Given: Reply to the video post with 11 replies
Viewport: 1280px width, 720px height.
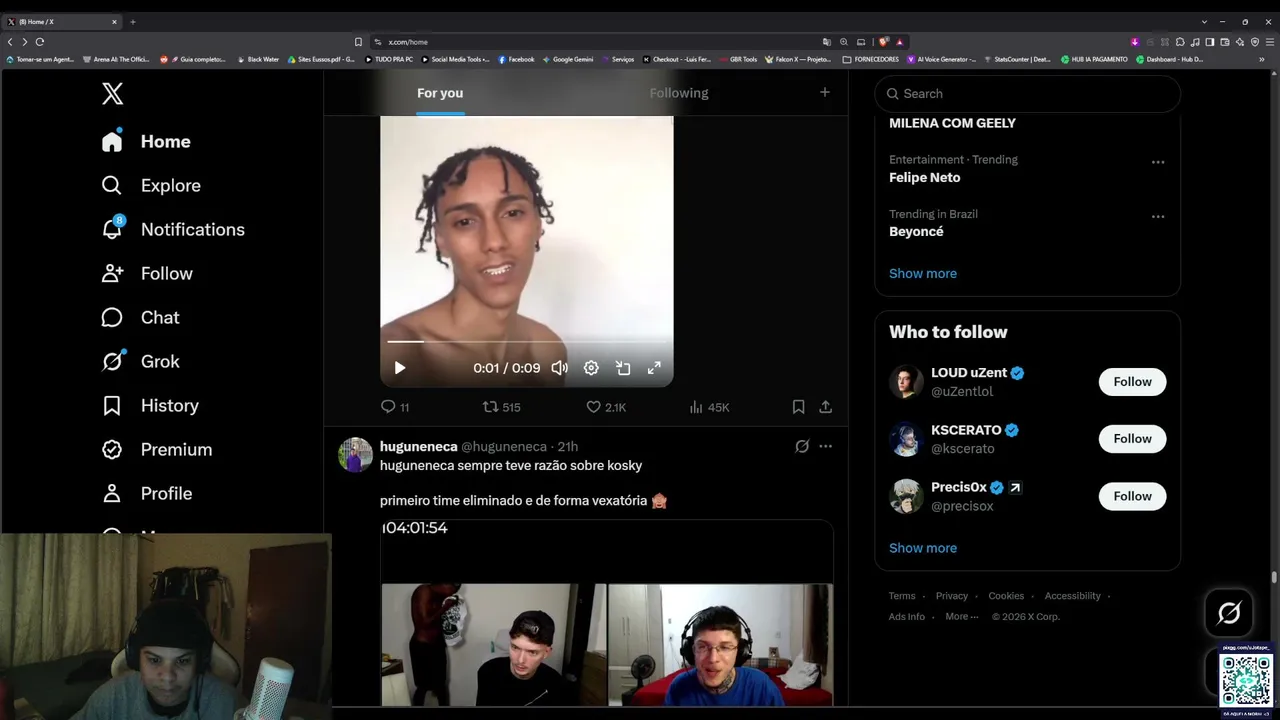Looking at the screenshot, I should point(395,407).
